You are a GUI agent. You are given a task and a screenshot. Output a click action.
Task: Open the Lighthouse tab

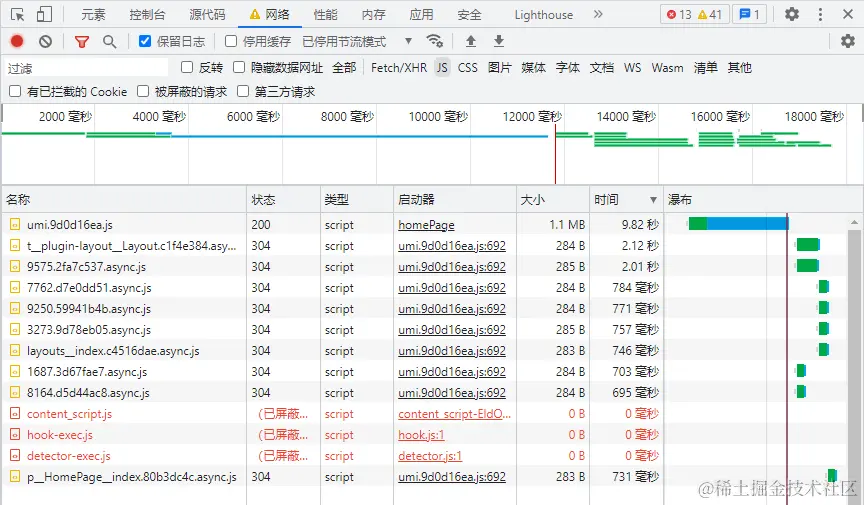click(543, 15)
